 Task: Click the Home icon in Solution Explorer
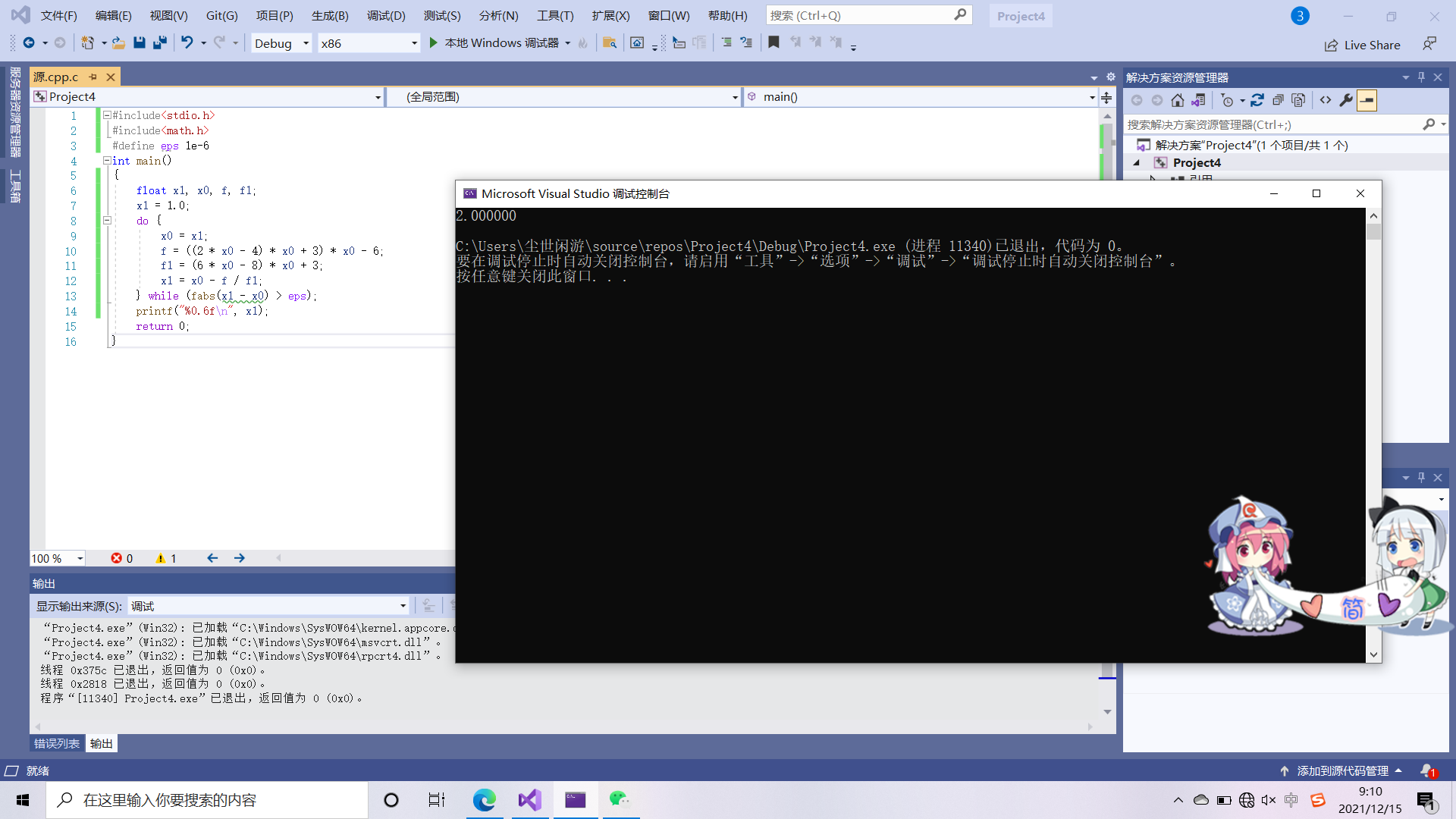[1177, 100]
